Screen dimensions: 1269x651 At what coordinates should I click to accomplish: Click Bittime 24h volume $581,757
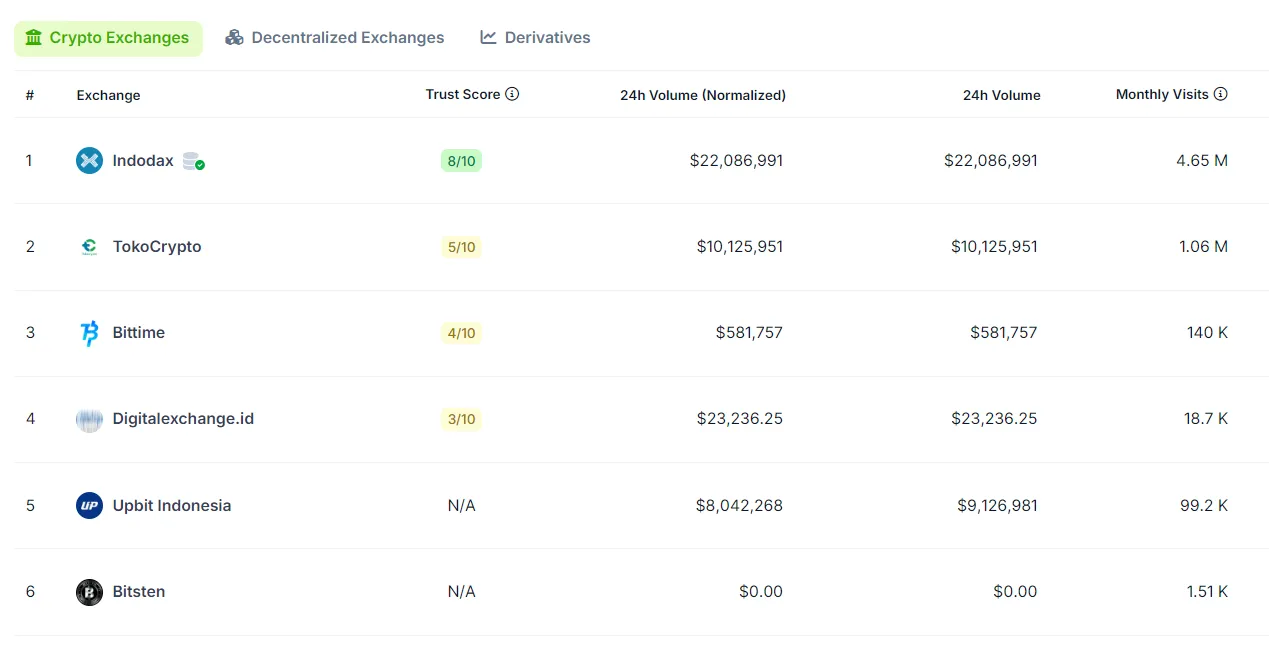[1003, 333]
